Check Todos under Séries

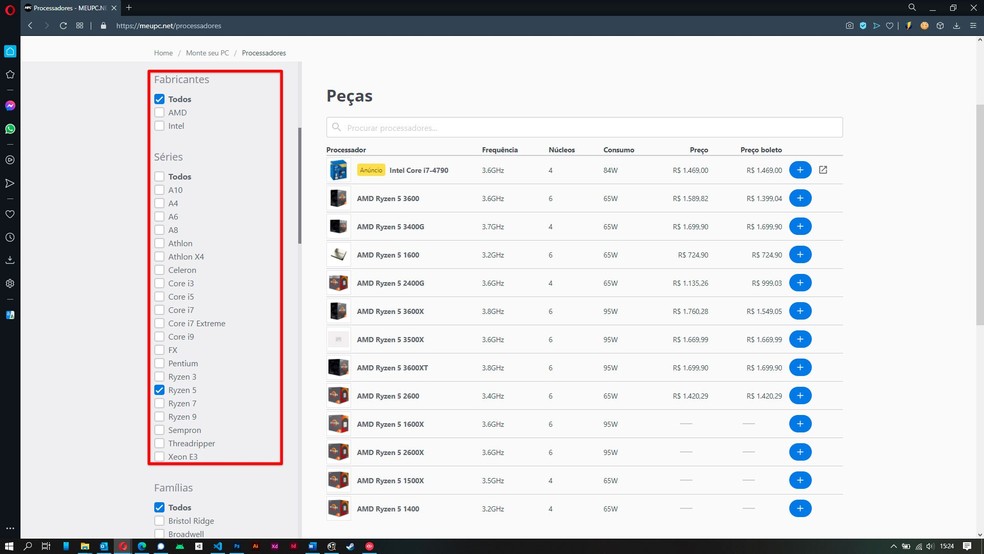tap(159, 176)
